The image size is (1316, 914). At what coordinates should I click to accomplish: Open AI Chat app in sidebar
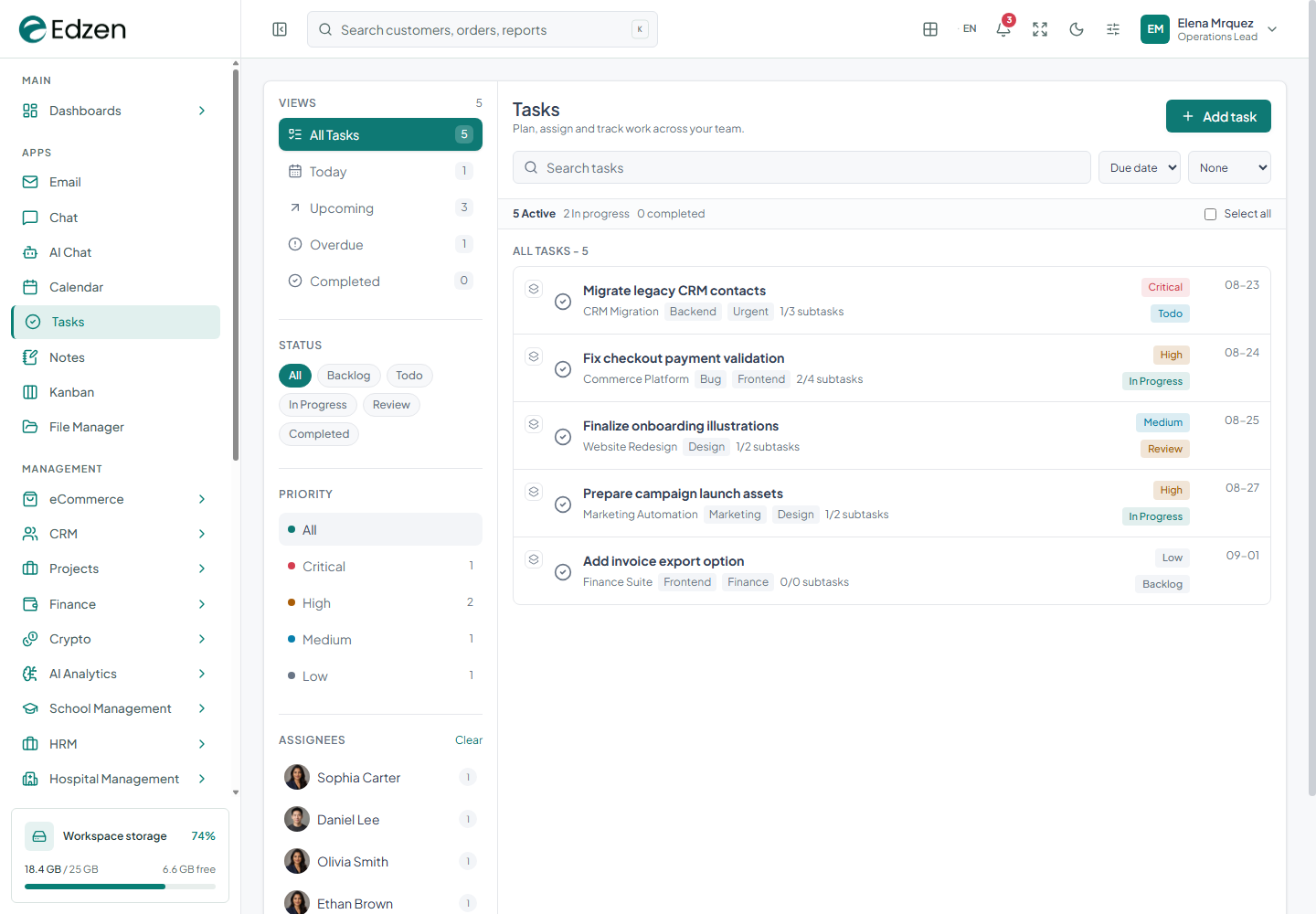point(115,252)
